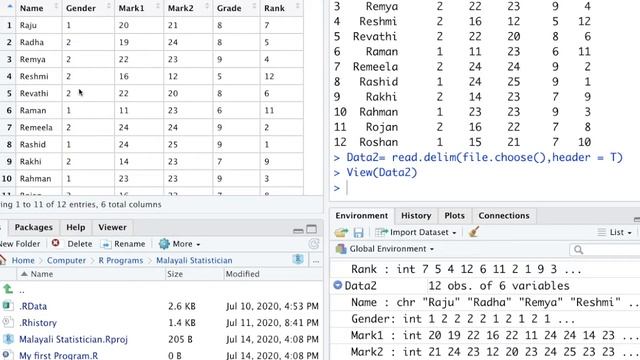This screenshot has width=640, height=360.
Task: Click the project directory icon beside breadcrumb
Action: [298, 259]
